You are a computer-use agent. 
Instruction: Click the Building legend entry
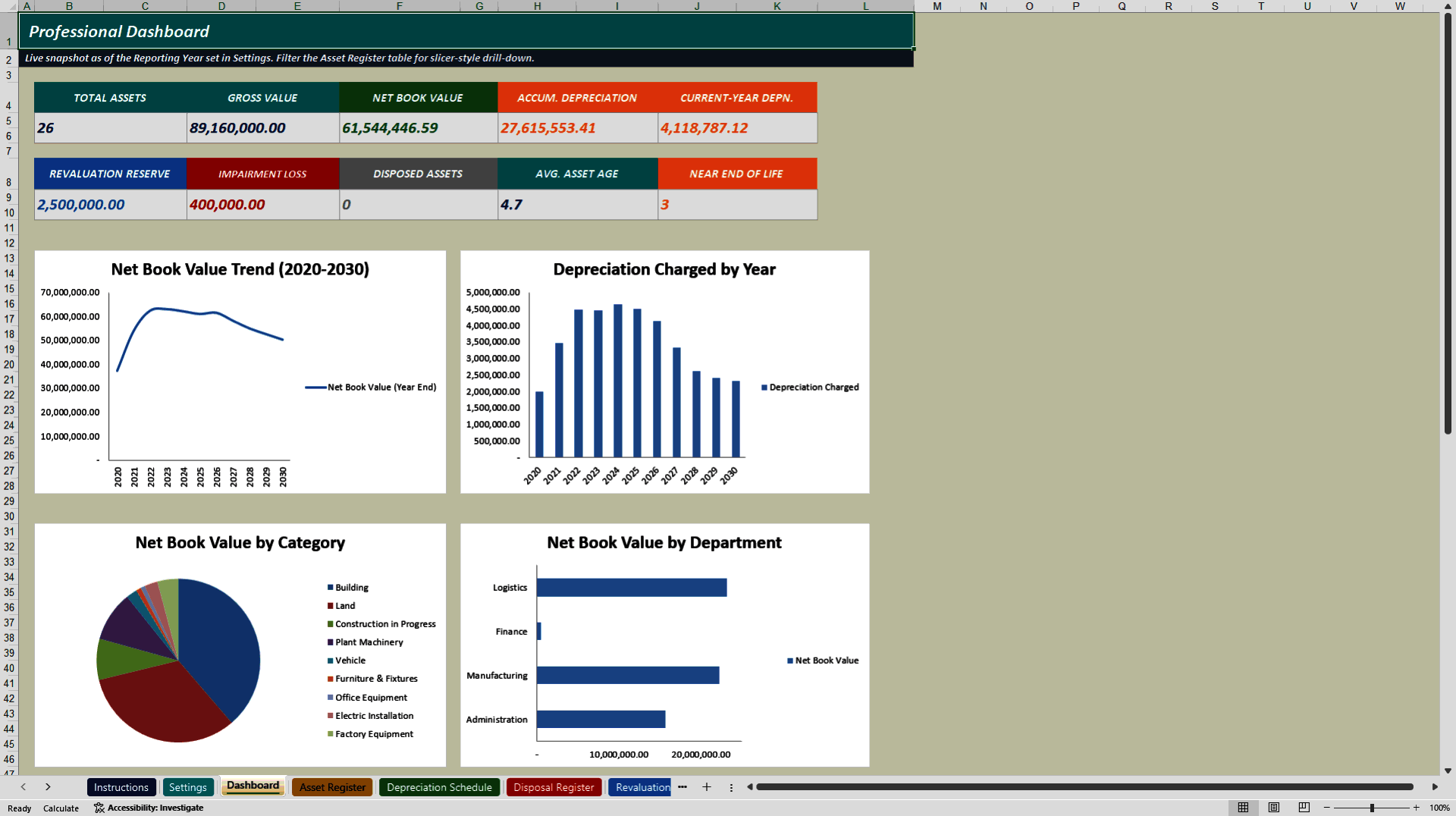[348, 588]
